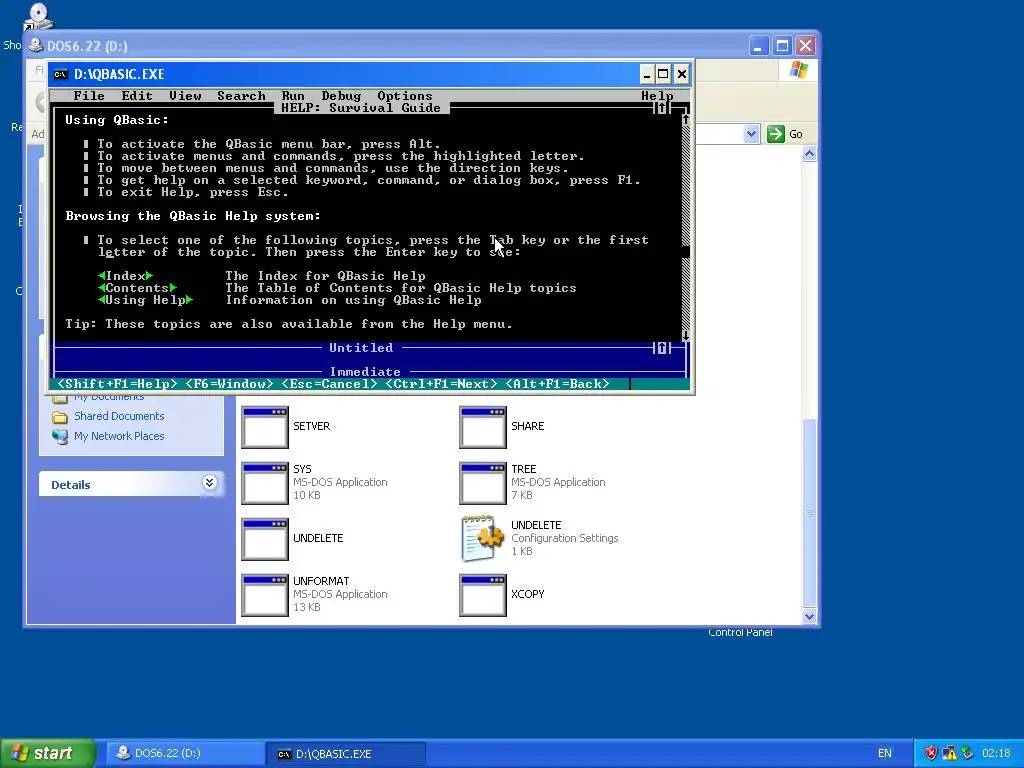Screen dimensions: 1024x768
Task: Click Shift+F1=Help in status bar
Action: click(118, 384)
